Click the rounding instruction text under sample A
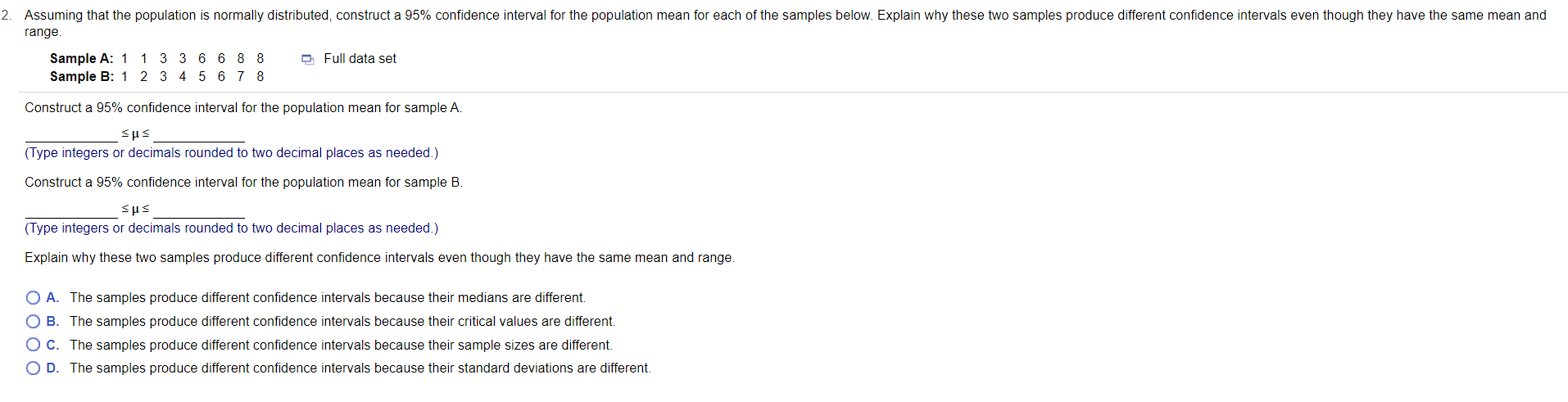 point(231,152)
